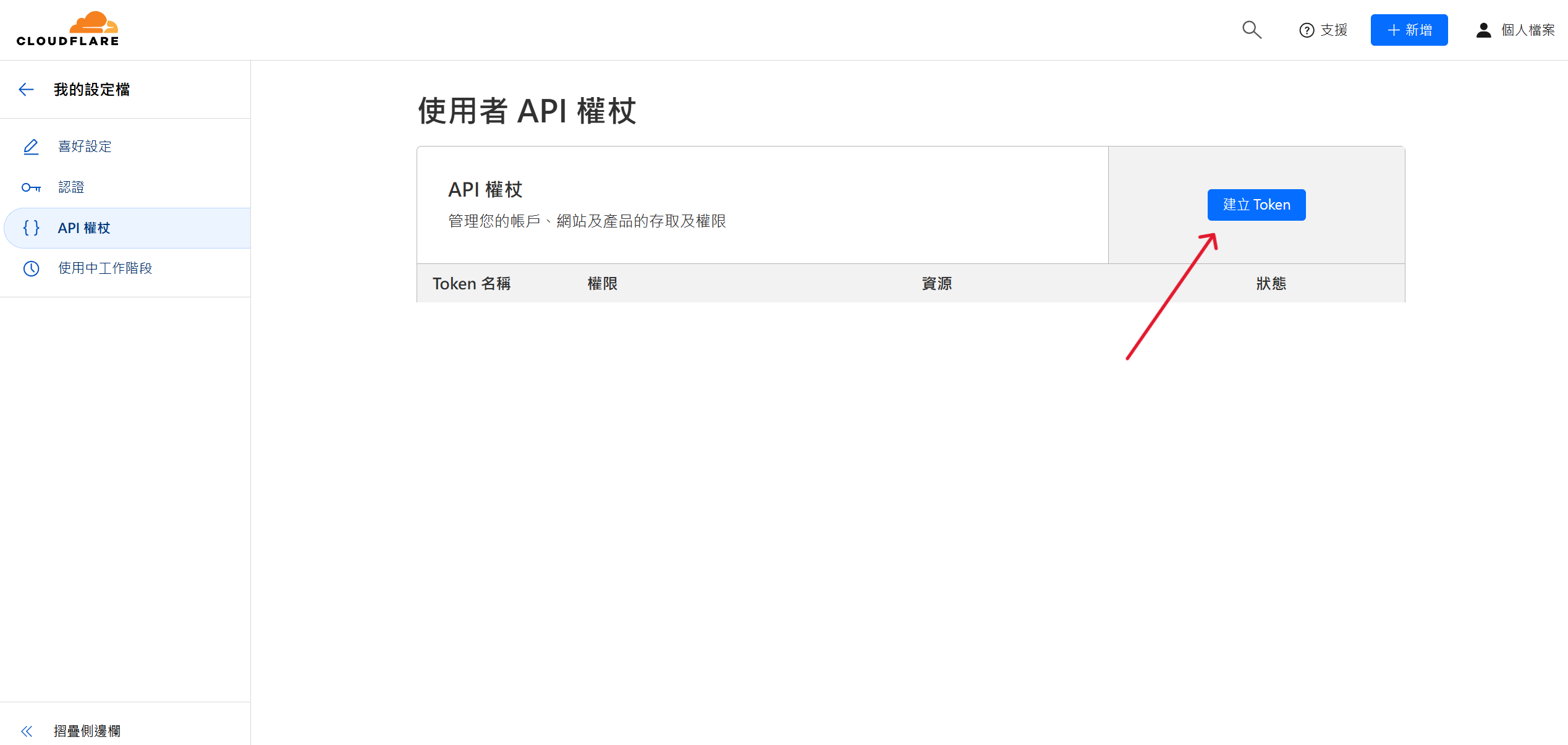The width and height of the screenshot is (1568, 745).
Task: Click the Cloudflare logo
Action: click(67, 29)
